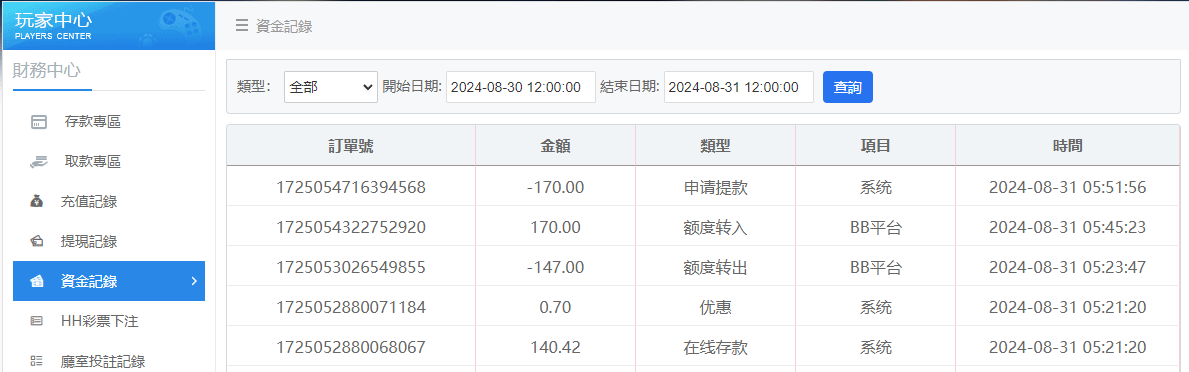This screenshot has width=1189, height=372.
Task: Click the 取款專區 hand icon
Action: coord(39,161)
